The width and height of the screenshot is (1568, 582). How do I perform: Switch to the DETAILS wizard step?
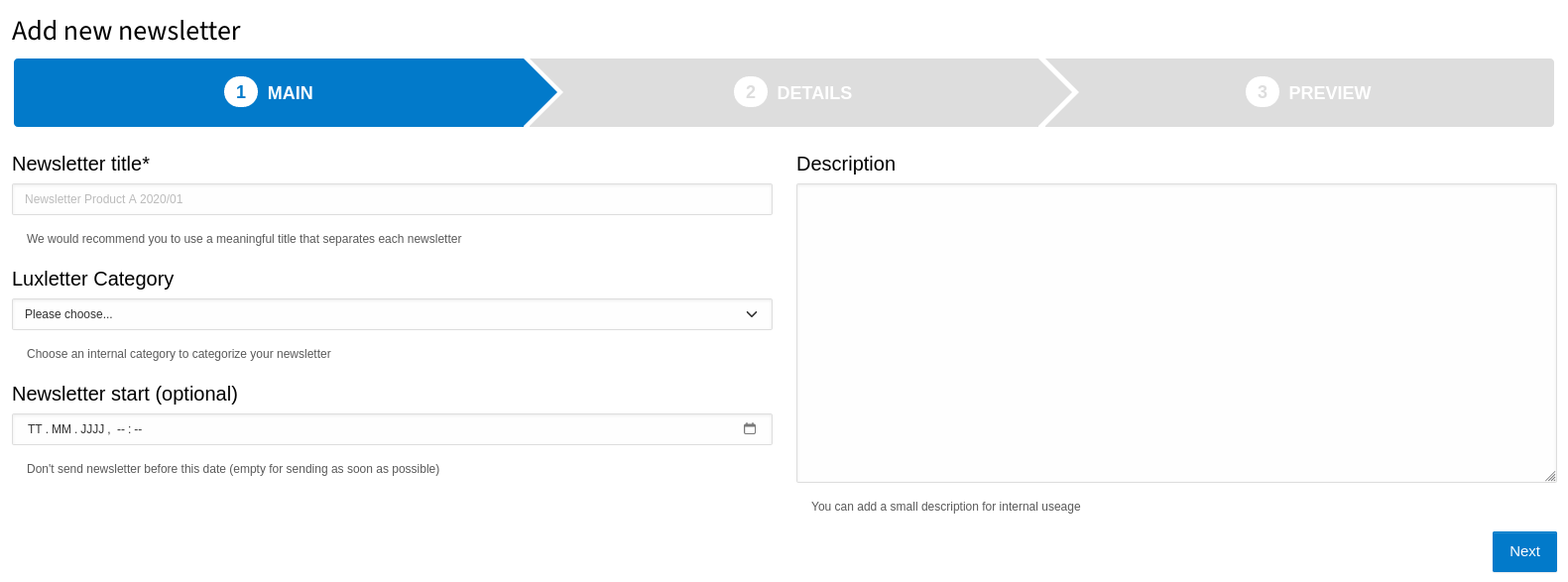pos(793,92)
